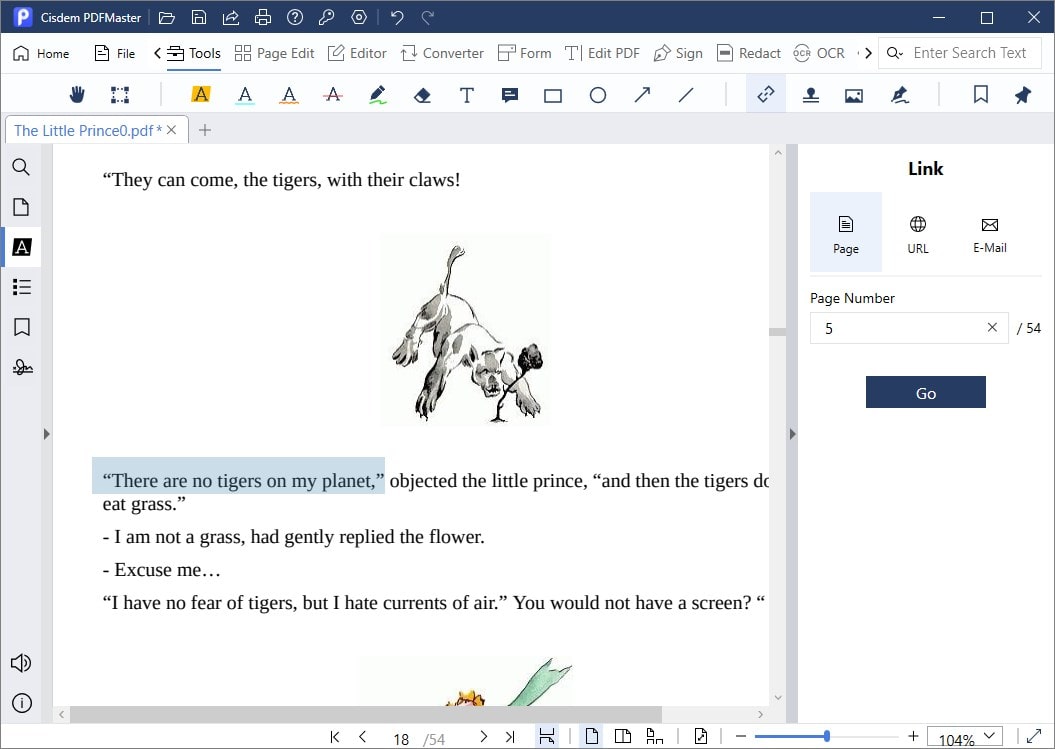Select the Rectangle shape tool
Image resolution: width=1055 pixels, height=749 pixels.
553,96
